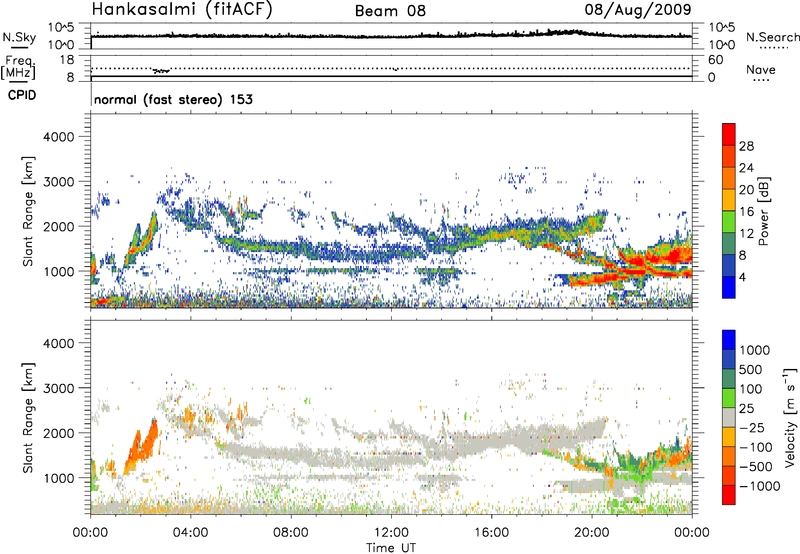800x554 pixels.
Task: Click 'Slant Range [km]' label of power panel
Action: 29,211
